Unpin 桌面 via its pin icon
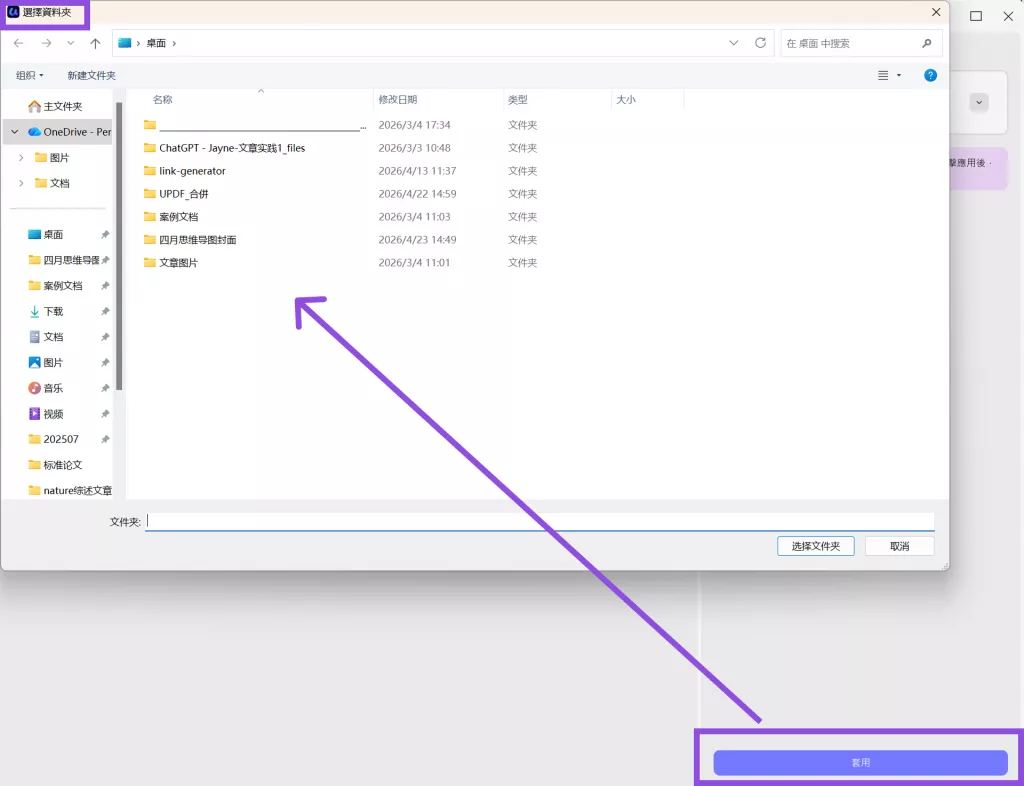Screen dimensions: 1024x786 [105, 234]
